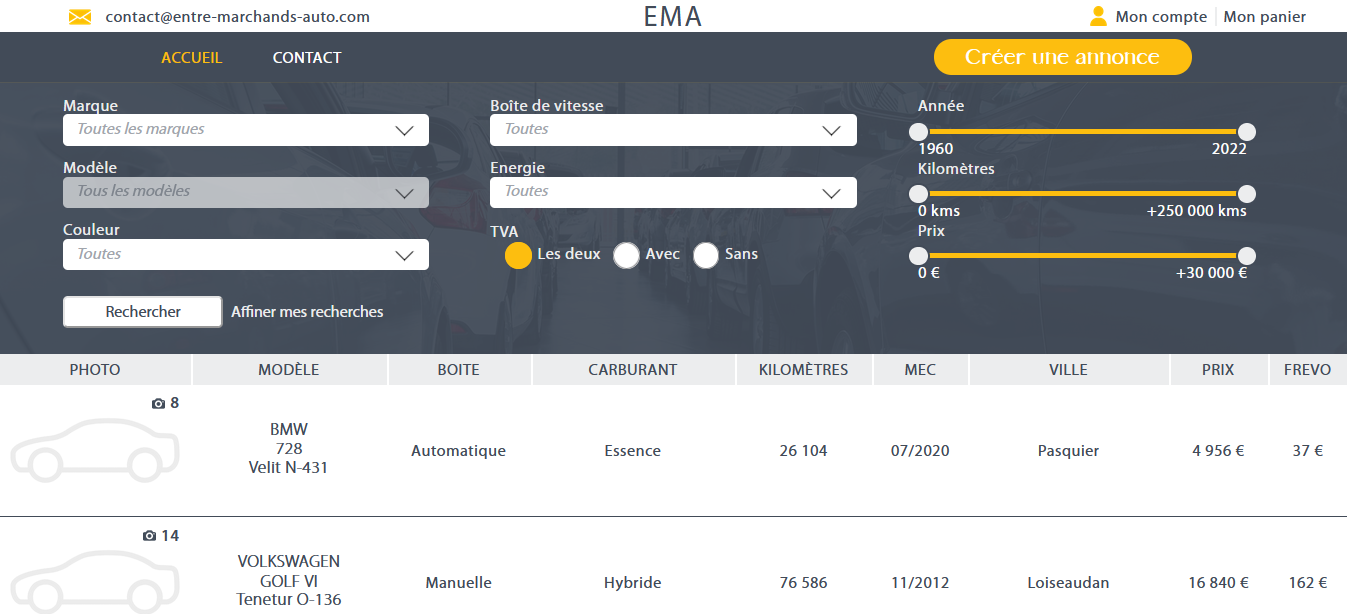Open the BMW 728 car placeholder photo
Viewport: 1347px width, 614px height.
tap(95, 451)
